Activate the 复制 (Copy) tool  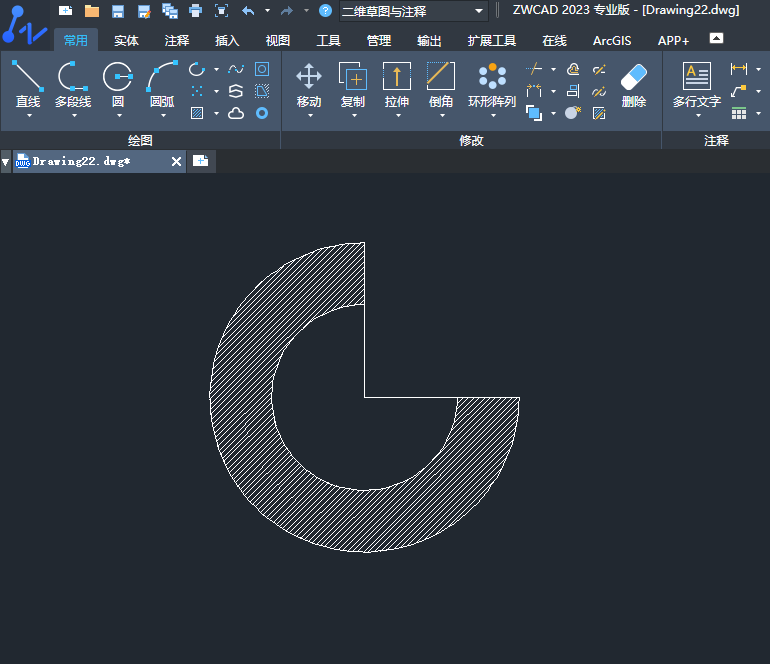[x=353, y=84]
